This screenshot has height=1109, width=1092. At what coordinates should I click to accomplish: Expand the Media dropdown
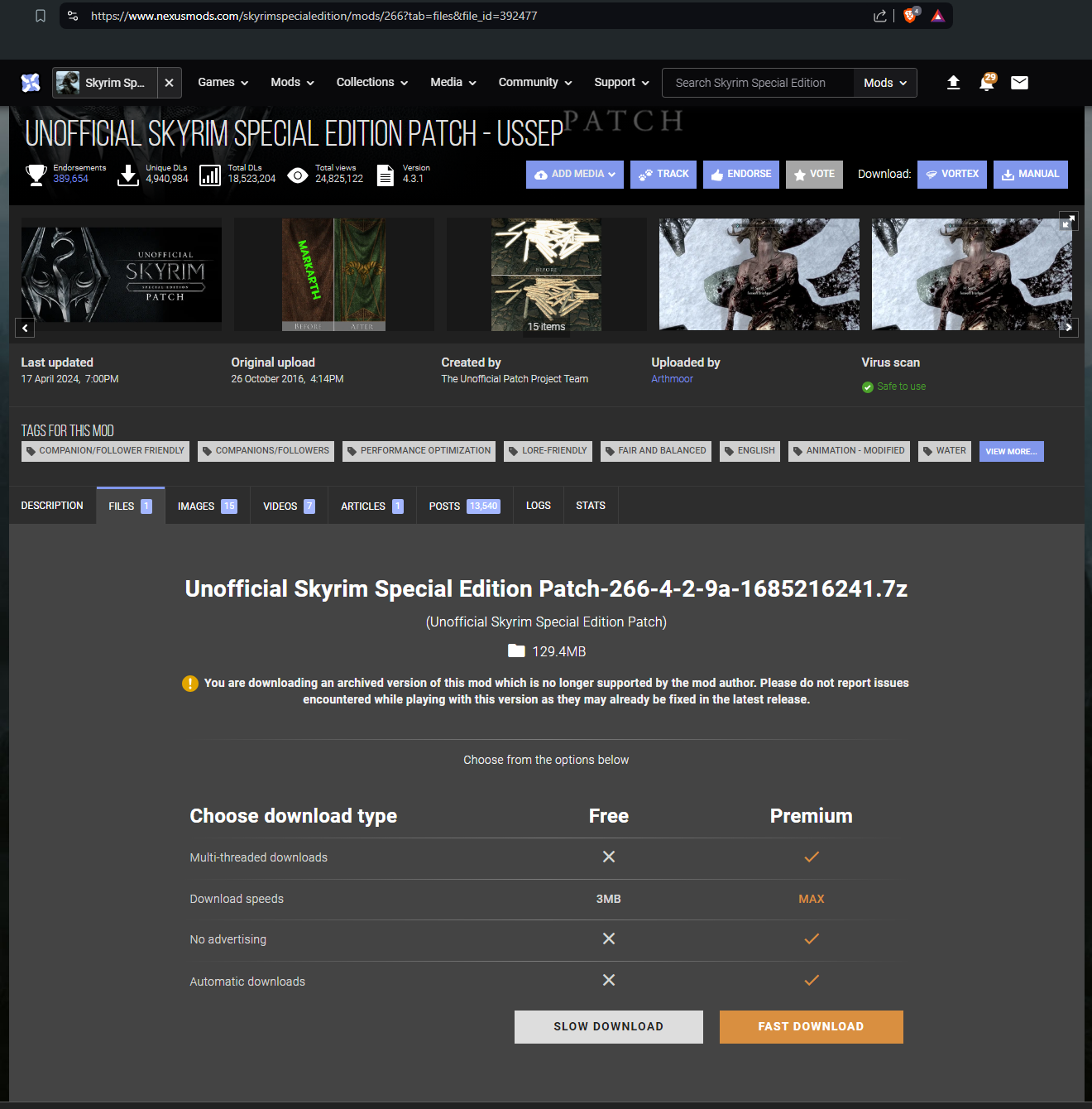point(453,83)
